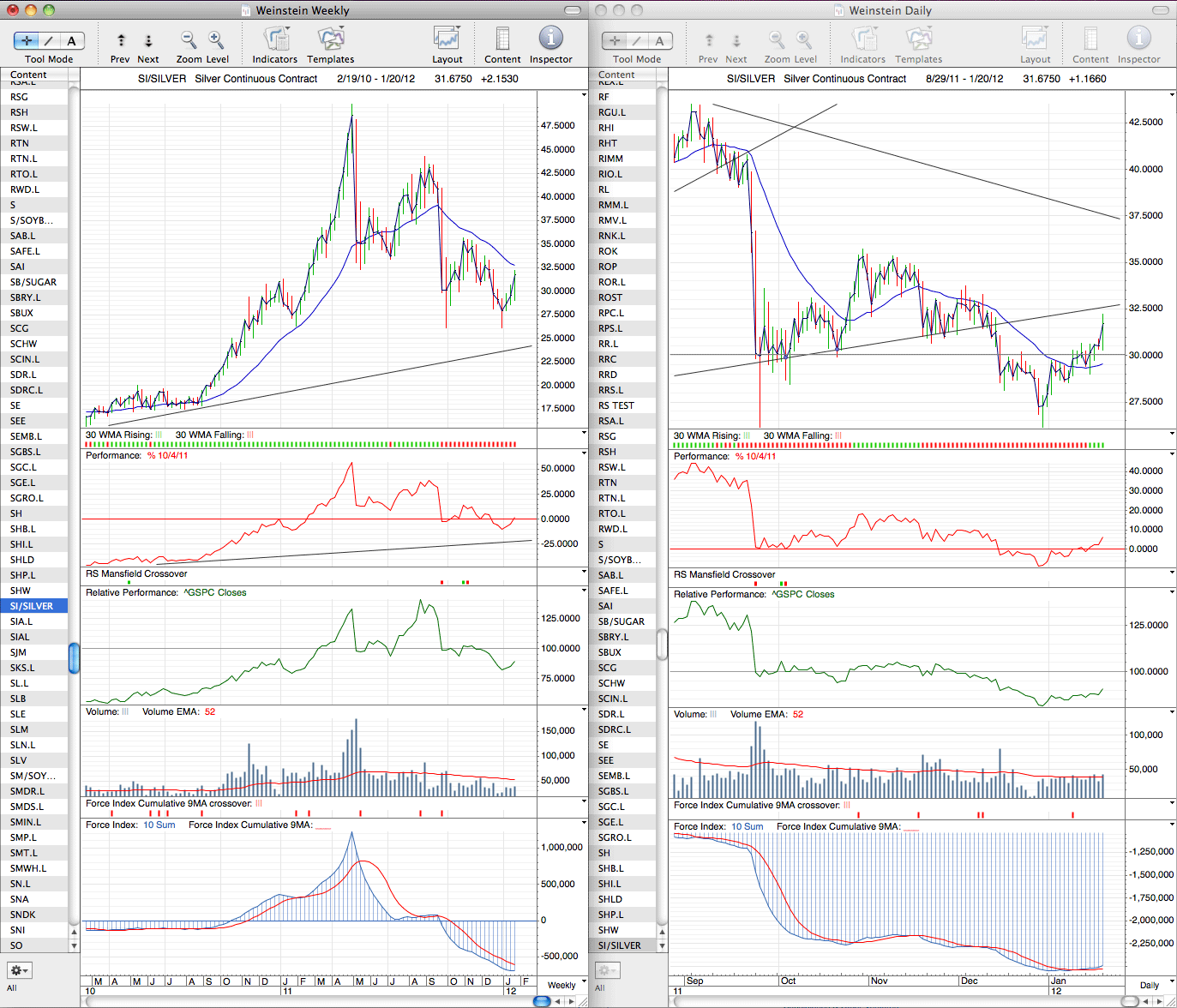Click the Content column header in Weinstein Daily
1177x1008 pixels.
(622, 75)
